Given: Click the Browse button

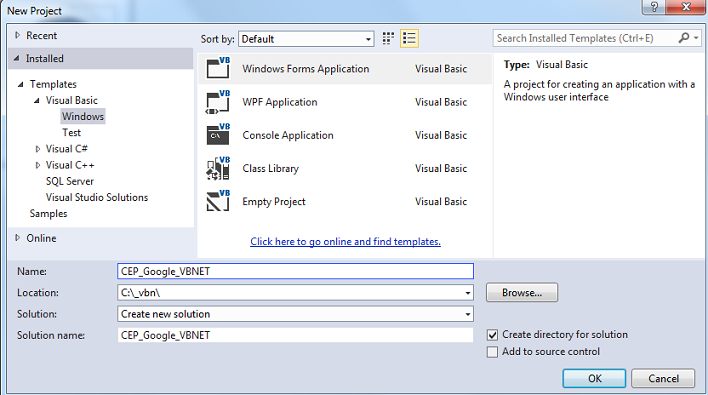Looking at the screenshot, I should tap(522, 293).
